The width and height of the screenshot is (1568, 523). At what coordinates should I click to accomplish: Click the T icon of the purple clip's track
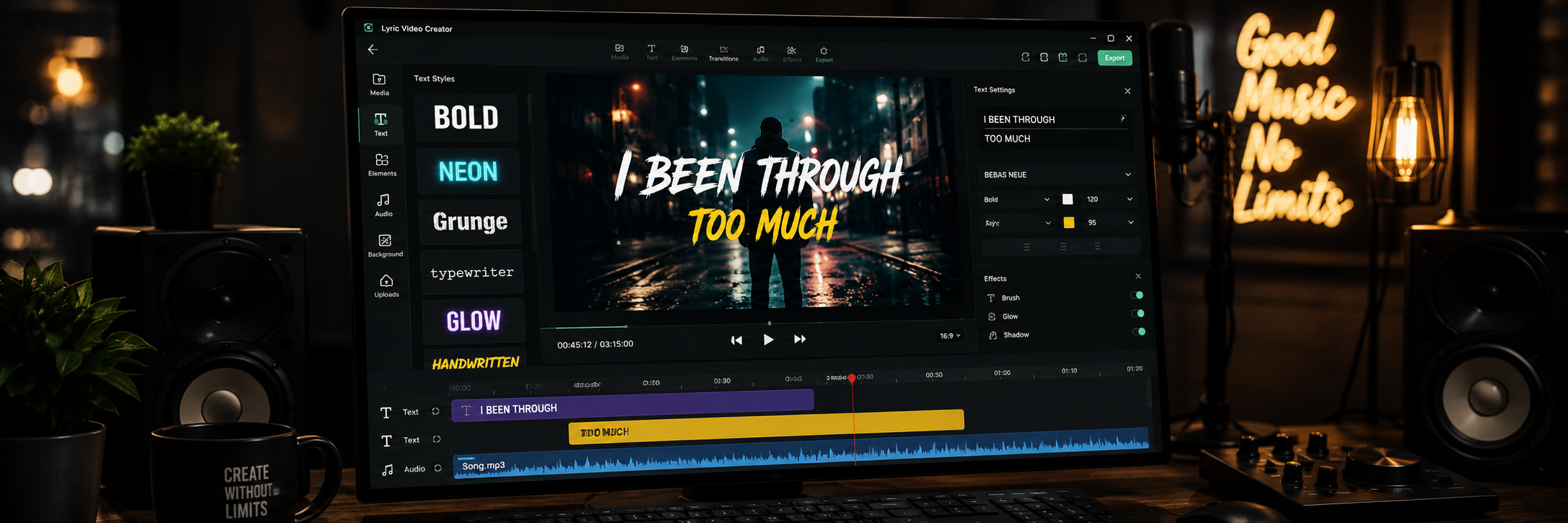386,412
